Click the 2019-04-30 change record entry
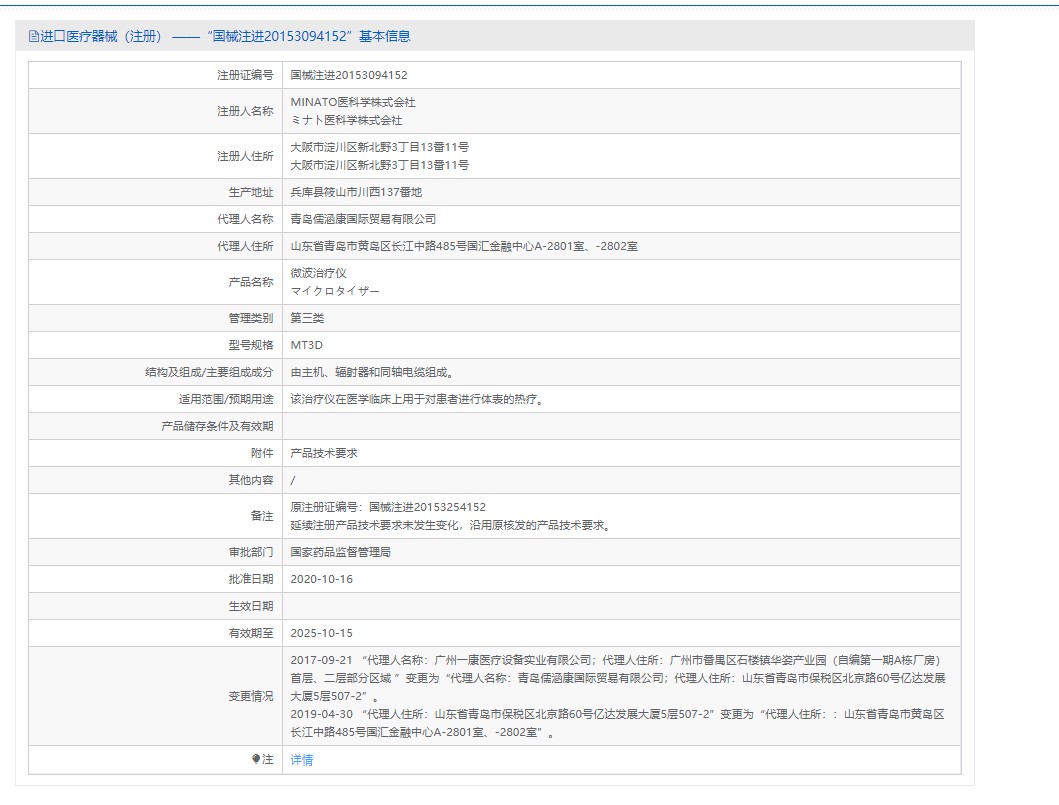The width and height of the screenshot is (1059, 805). 618,723
